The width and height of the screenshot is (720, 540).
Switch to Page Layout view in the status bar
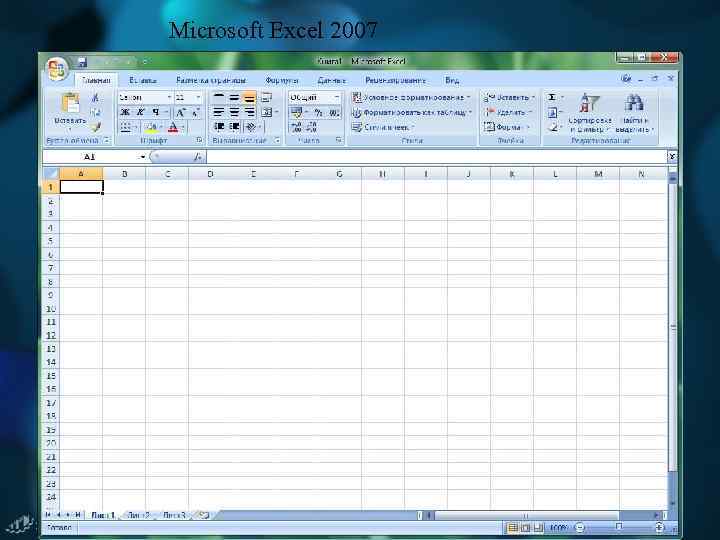(526, 528)
